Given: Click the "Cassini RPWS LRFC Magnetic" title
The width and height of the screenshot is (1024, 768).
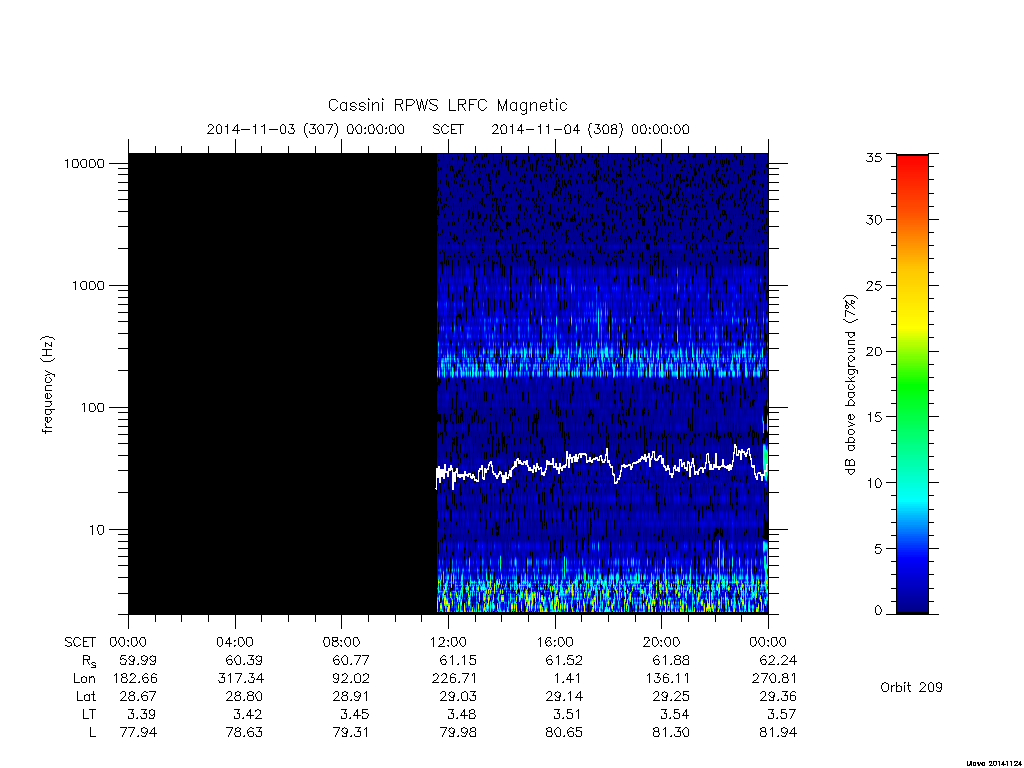Looking at the screenshot, I should click(447, 105).
